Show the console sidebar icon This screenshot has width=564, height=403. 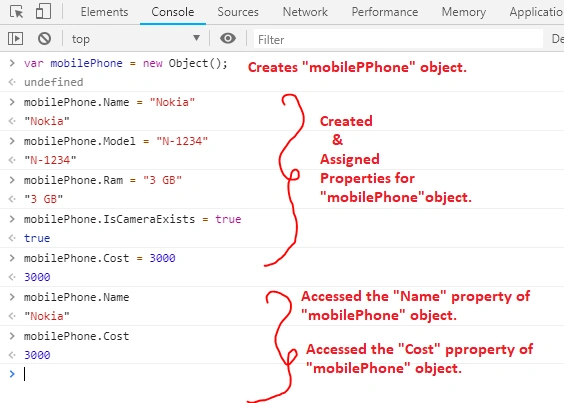click(15, 39)
